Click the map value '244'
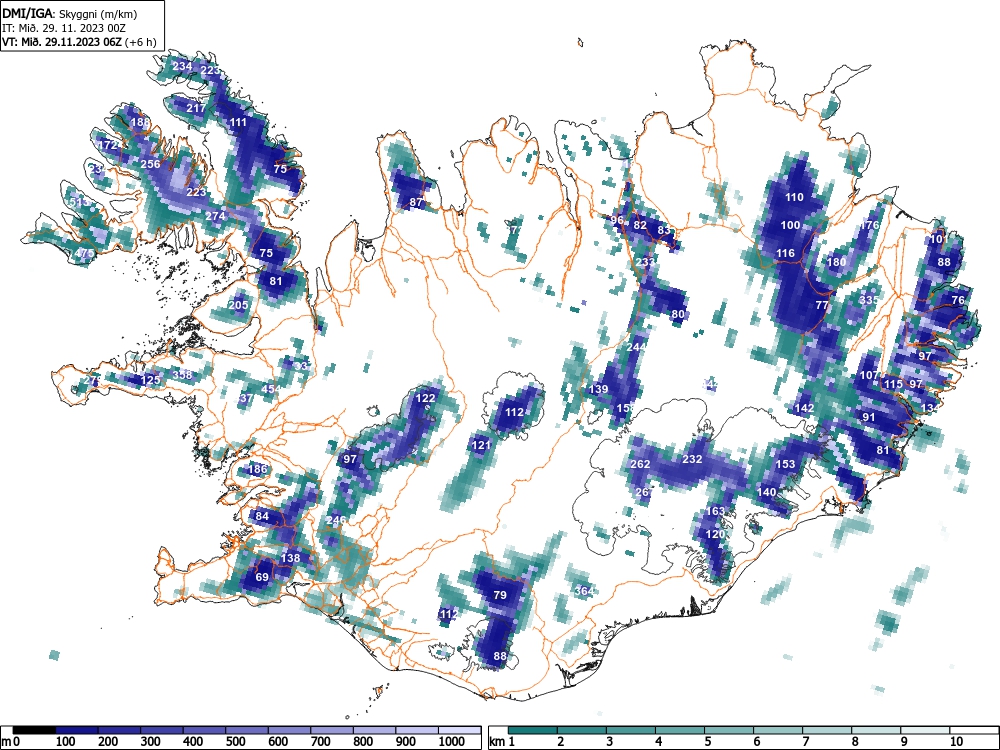Image resolution: width=1000 pixels, height=750 pixels. coord(636,347)
